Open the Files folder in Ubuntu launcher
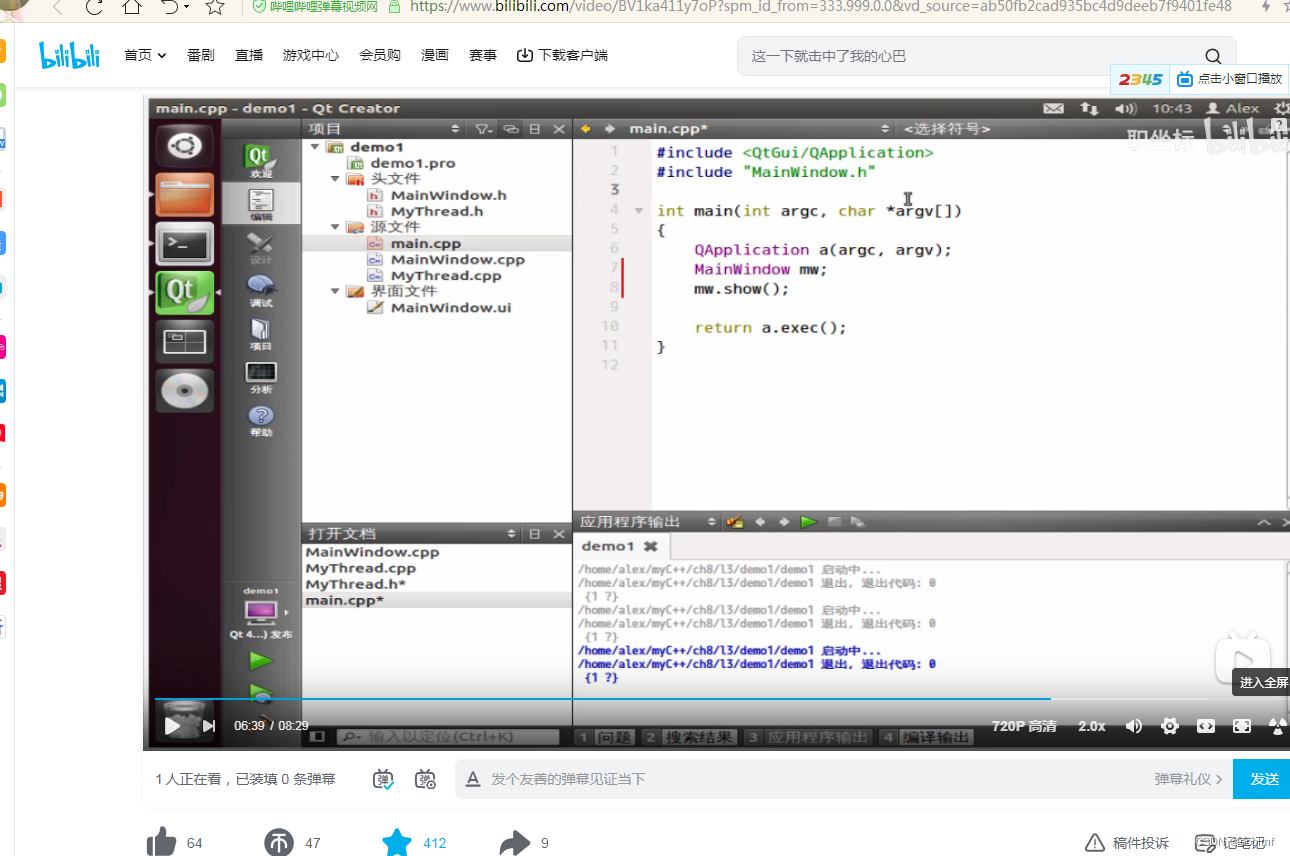Viewport: 1290px width, 856px height. (x=184, y=195)
